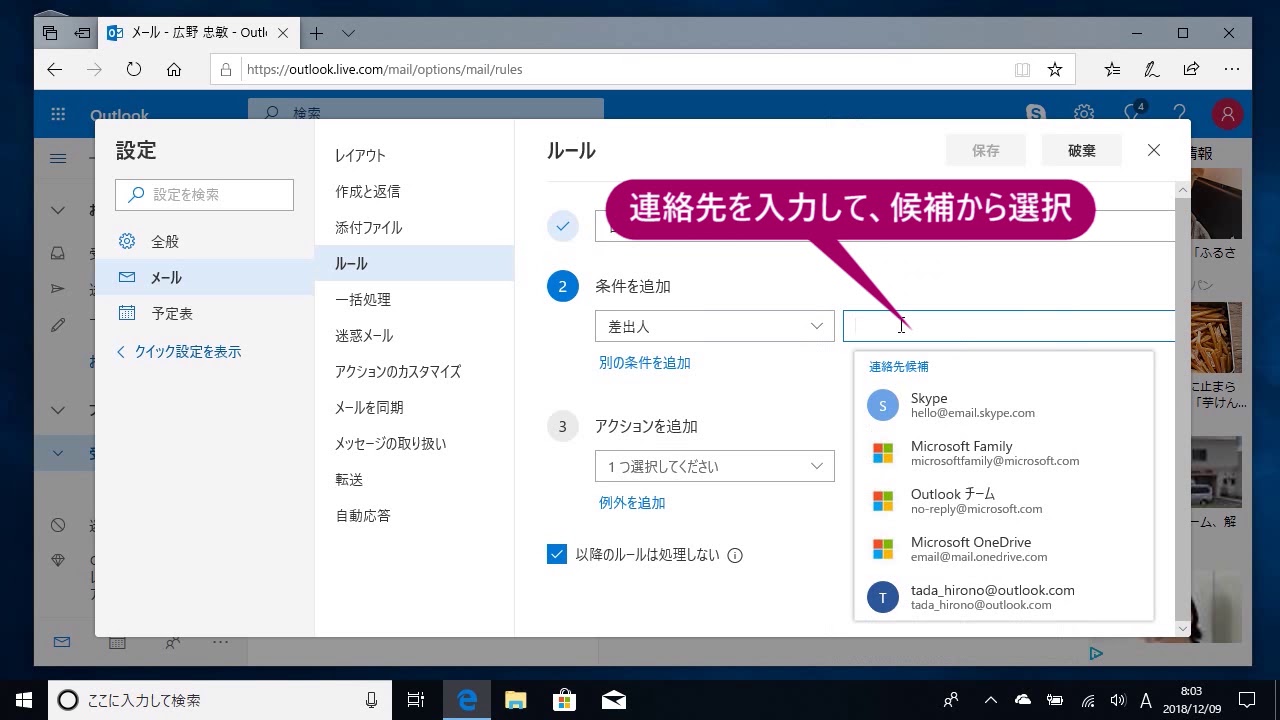Open the Skype icon in Outlook header
1280x720 pixels.
pyautogui.click(x=1036, y=114)
